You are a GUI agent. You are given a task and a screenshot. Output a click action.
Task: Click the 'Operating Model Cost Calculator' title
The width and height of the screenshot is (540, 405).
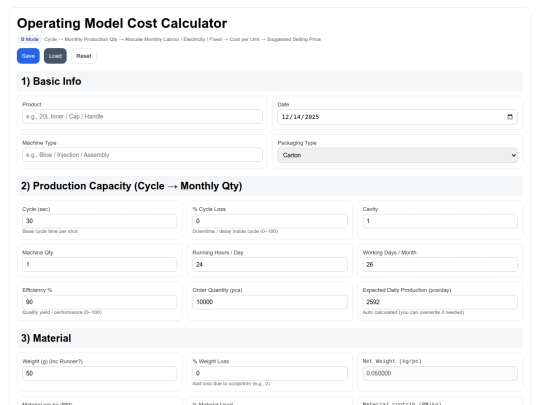click(122, 23)
